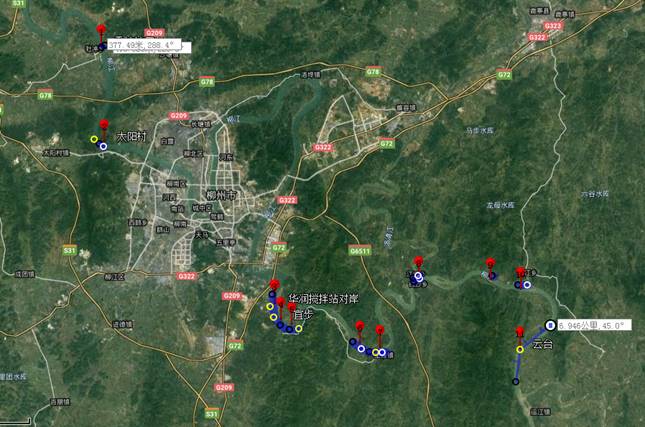645x427 pixels.
Task: Click the white-ringed endpoint beside 6.946公里 label
Action: [550, 325]
